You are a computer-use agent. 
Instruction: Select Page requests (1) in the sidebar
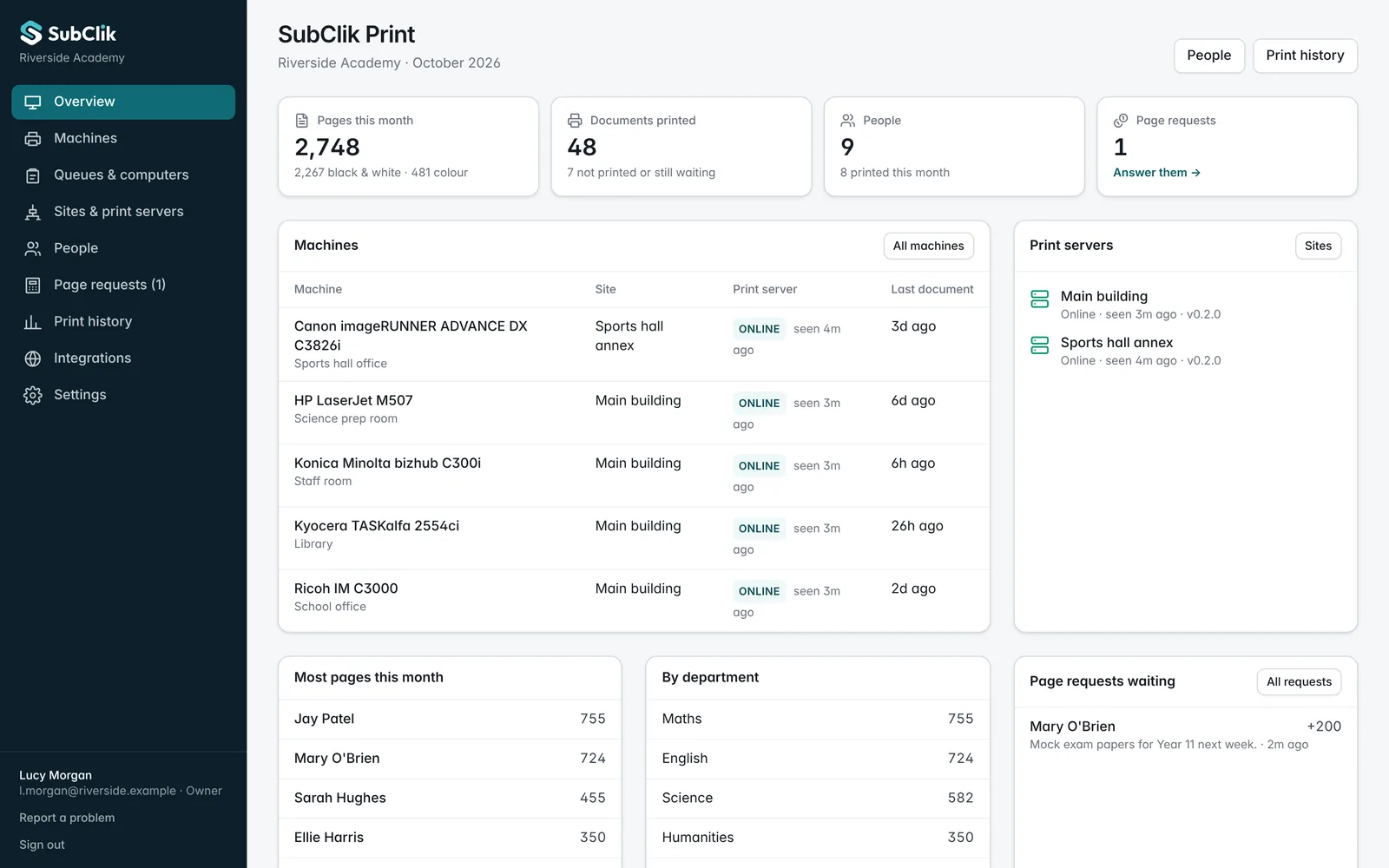pyautogui.click(x=123, y=285)
